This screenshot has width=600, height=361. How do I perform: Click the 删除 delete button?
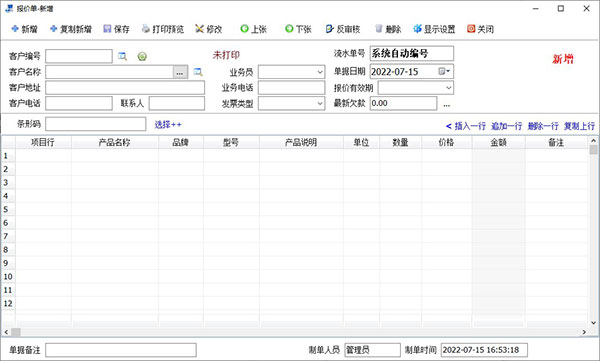coord(388,29)
